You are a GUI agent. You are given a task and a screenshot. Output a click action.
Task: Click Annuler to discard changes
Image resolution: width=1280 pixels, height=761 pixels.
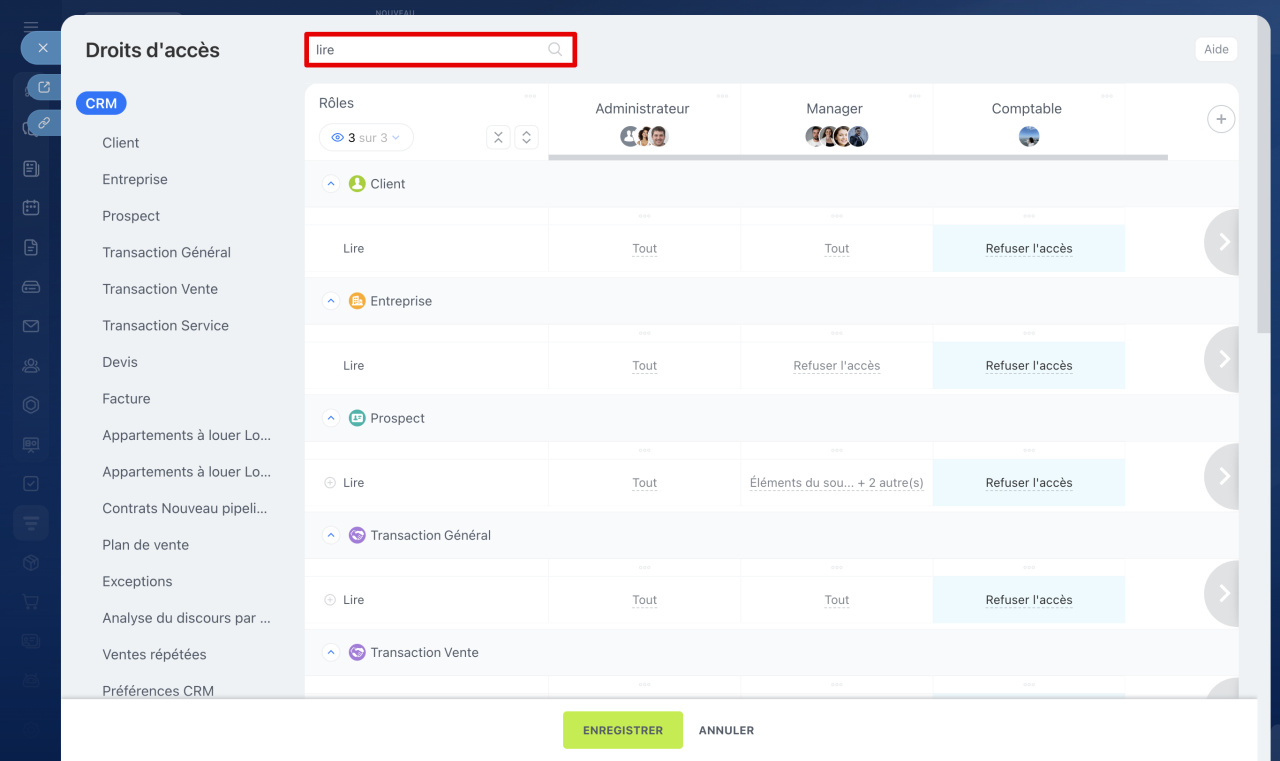coord(726,730)
